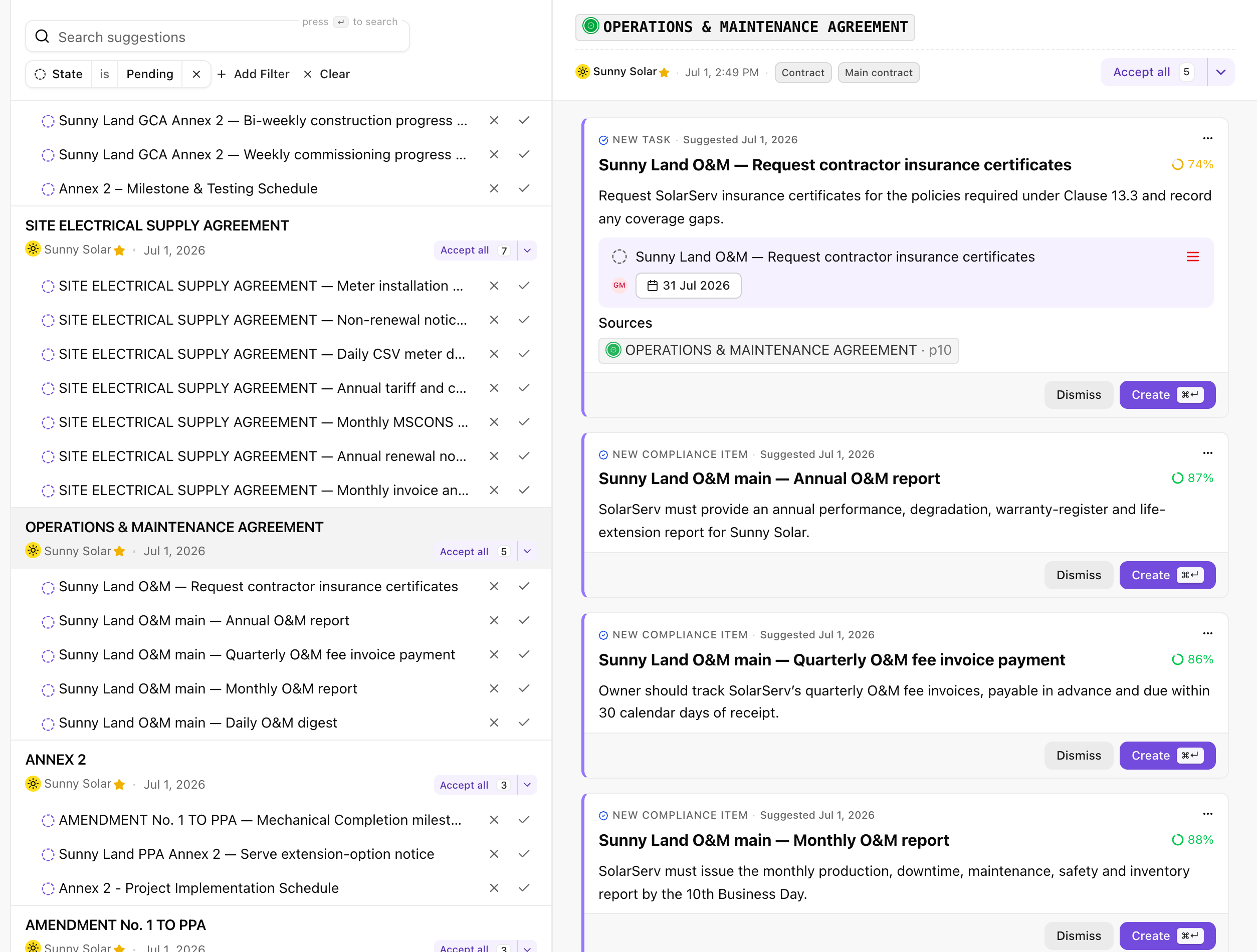Toggle status circle of Quarterly fee invoice row
Image resolution: width=1257 pixels, height=952 pixels.
(x=48, y=655)
